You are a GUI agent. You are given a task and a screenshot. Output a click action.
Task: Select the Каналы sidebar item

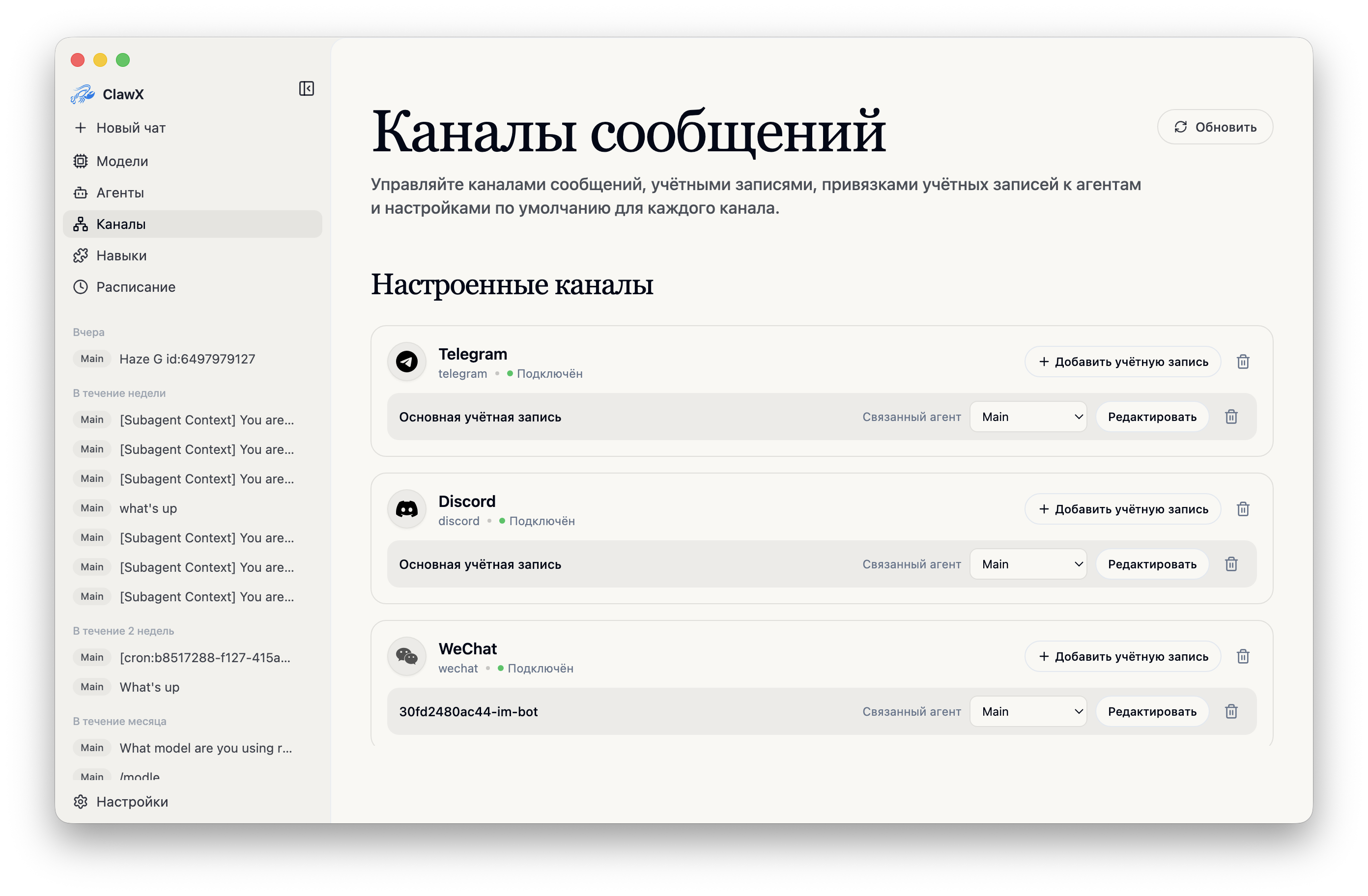(x=192, y=224)
